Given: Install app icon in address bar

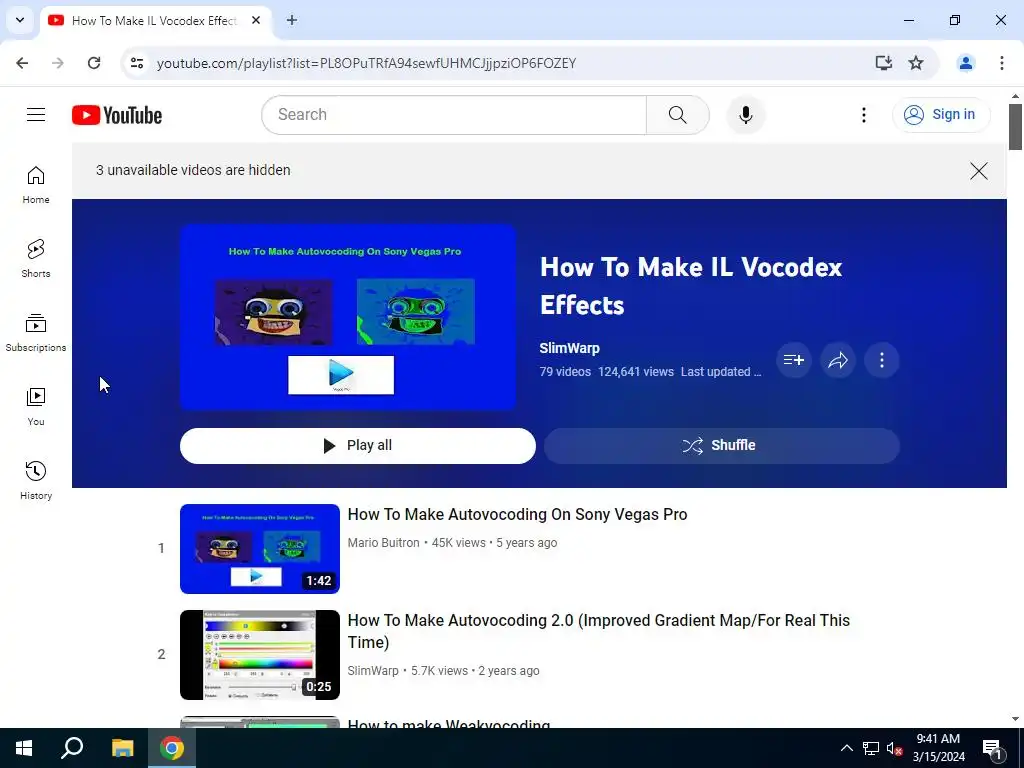Looking at the screenshot, I should 883,63.
